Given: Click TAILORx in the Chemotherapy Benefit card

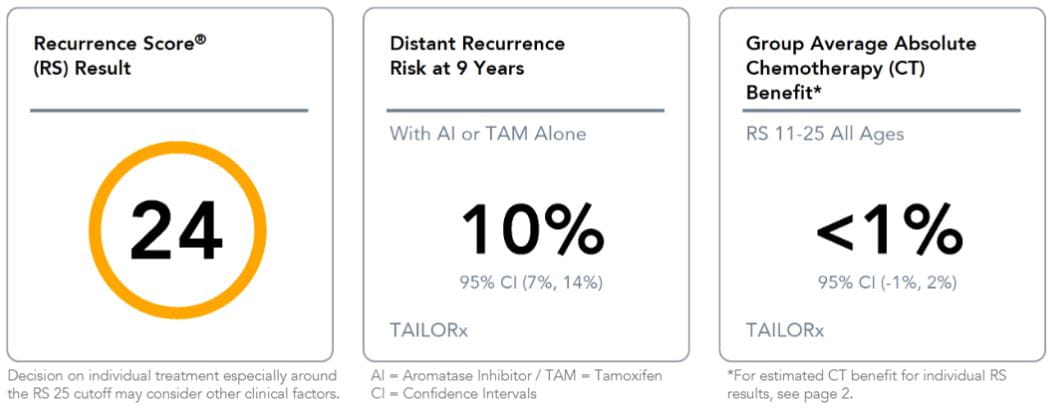Looking at the screenshot, I should tap(786, 329).
